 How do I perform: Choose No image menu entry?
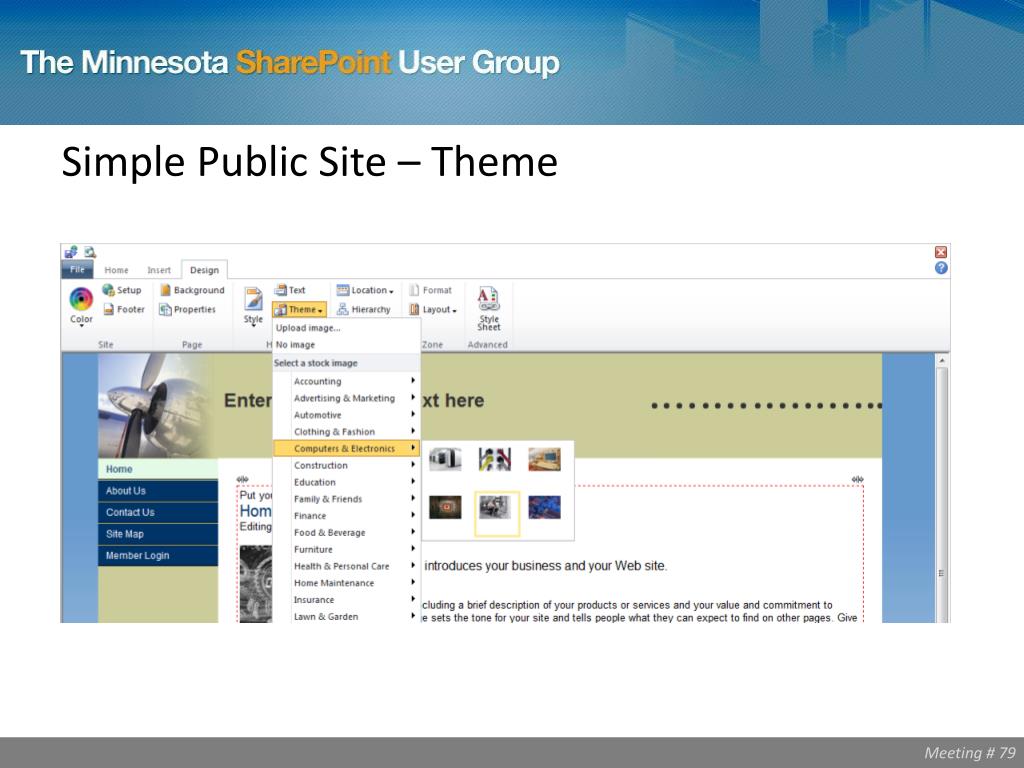[x=346, y=345]
